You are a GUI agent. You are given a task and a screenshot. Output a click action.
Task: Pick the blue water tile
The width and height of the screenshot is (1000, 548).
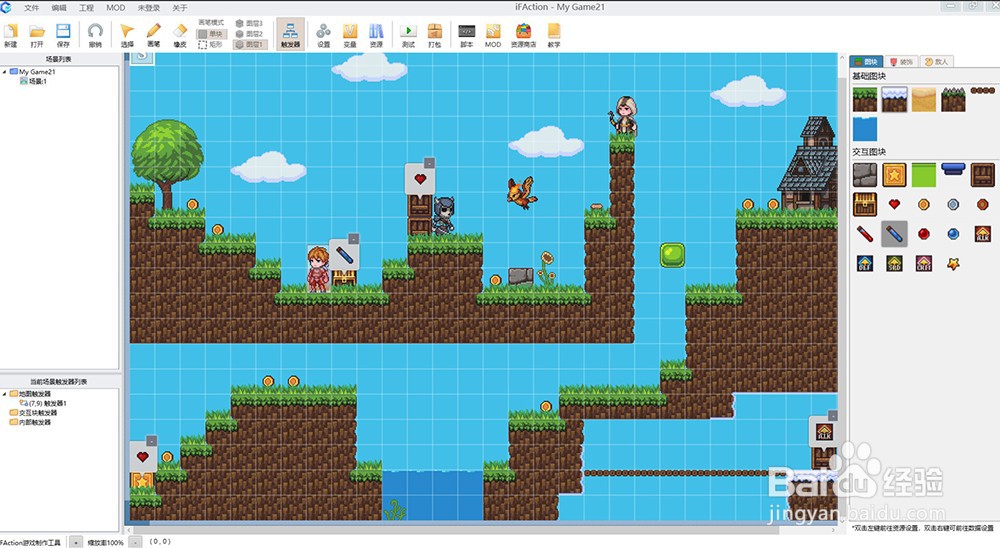coord(865,129)
